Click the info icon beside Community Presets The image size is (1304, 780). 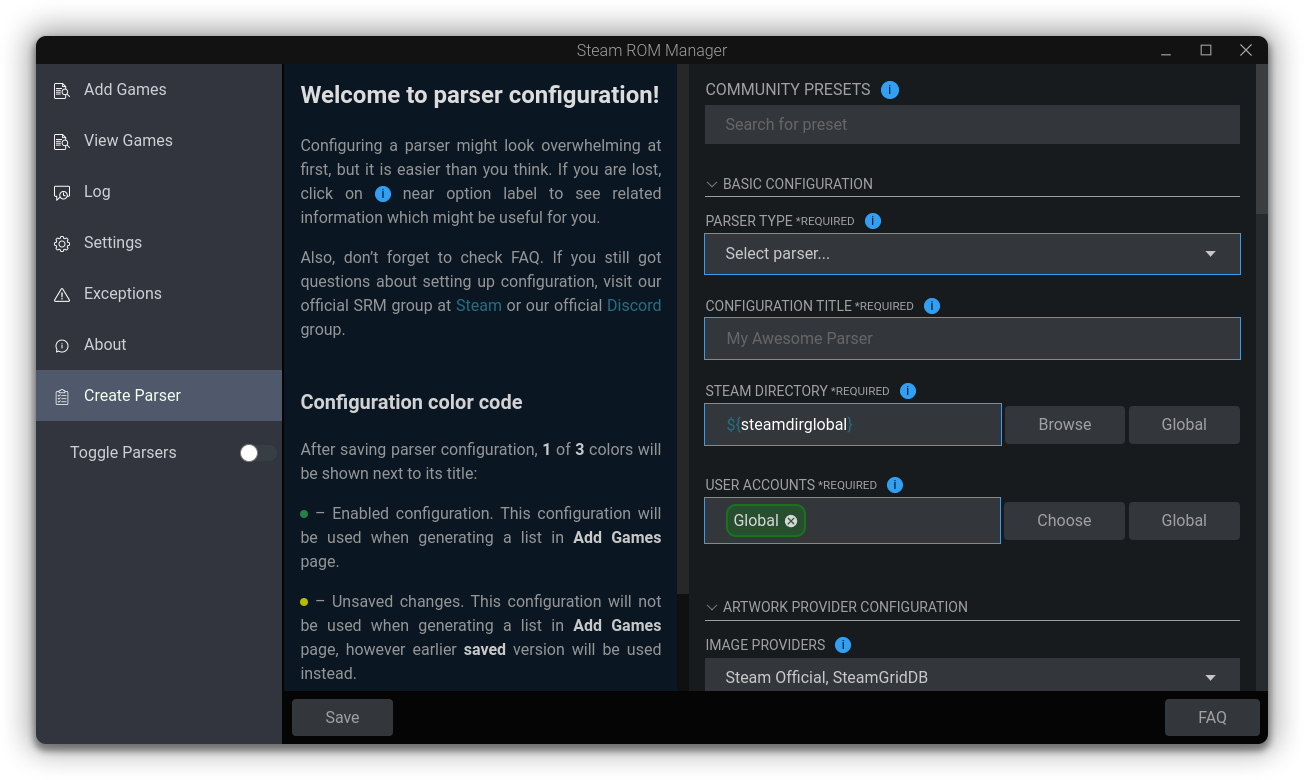pos(890,90)
